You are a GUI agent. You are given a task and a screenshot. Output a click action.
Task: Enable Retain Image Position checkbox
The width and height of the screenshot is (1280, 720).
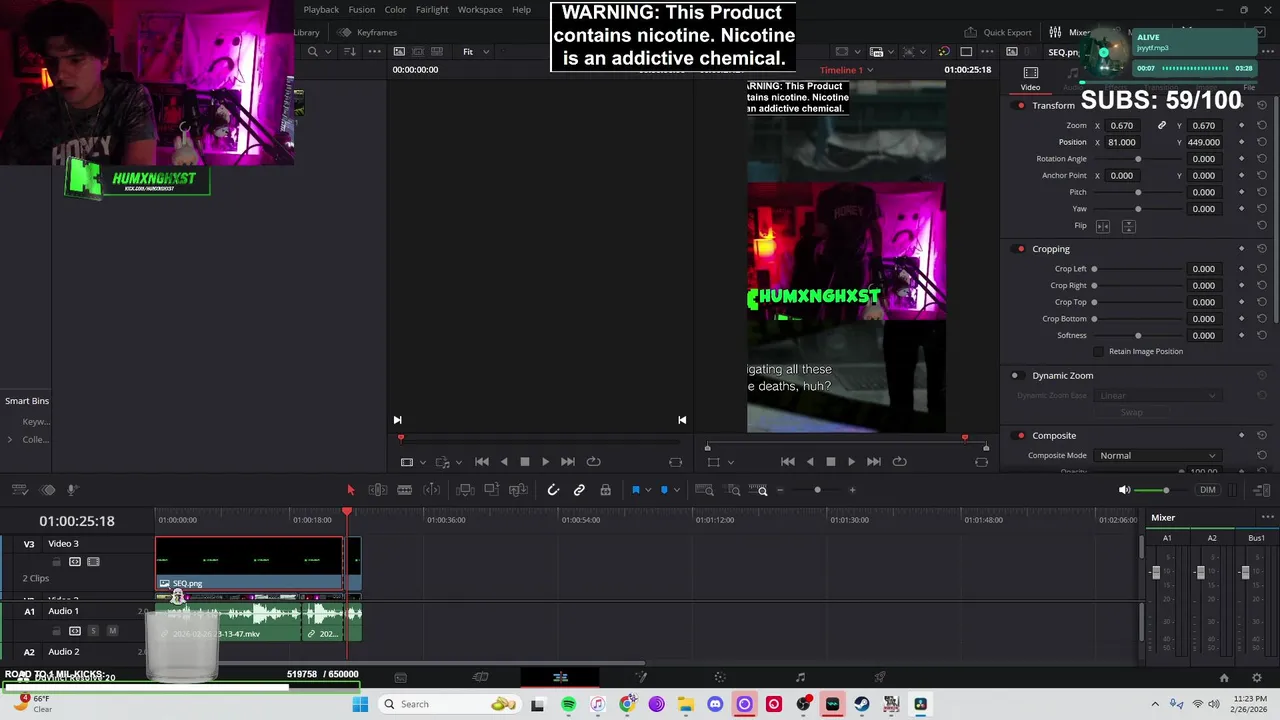[x=1099, y=352]
